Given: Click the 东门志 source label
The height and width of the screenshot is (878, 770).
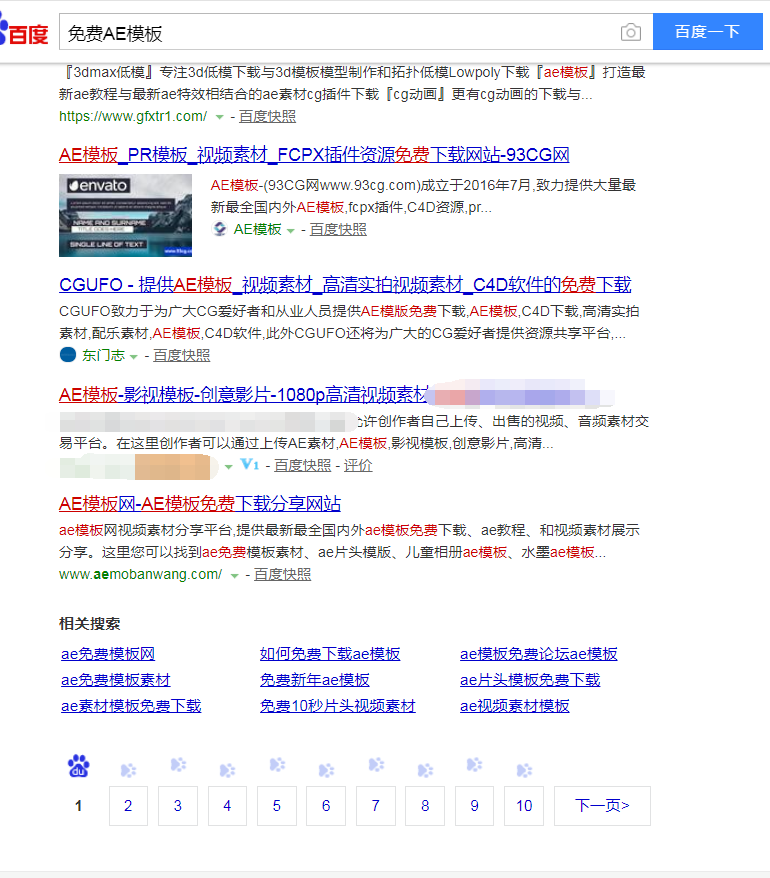Looking at the screenshot, I should (x=103, y=355).
